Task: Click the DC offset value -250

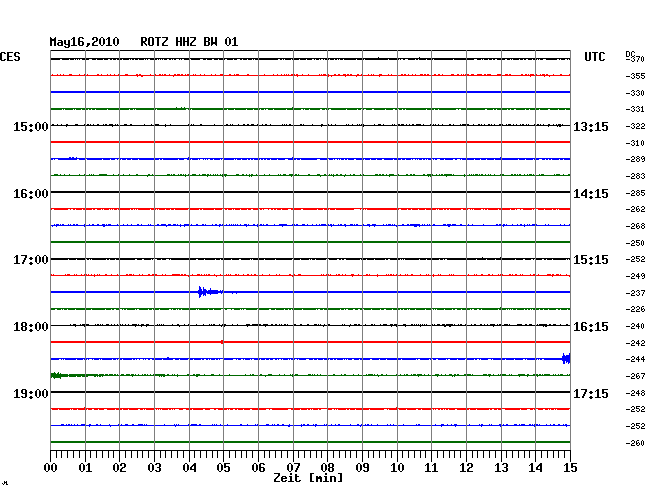Action: pyautogui.click(x=635, y=243)
